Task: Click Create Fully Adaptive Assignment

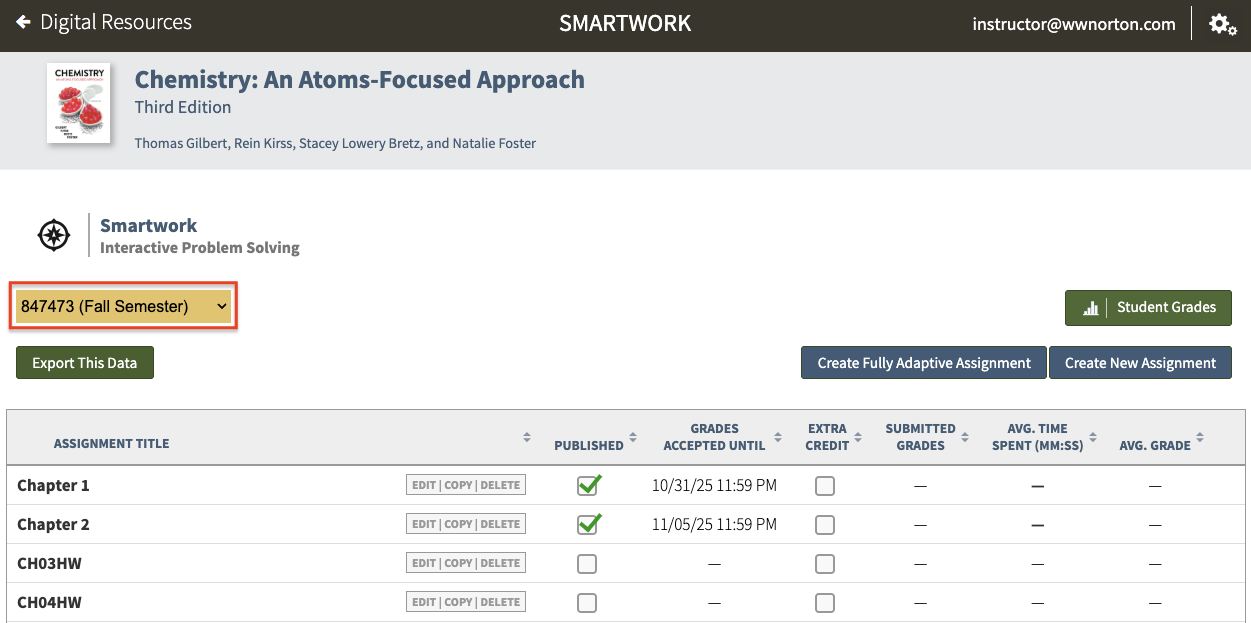Action: point(924,363)
